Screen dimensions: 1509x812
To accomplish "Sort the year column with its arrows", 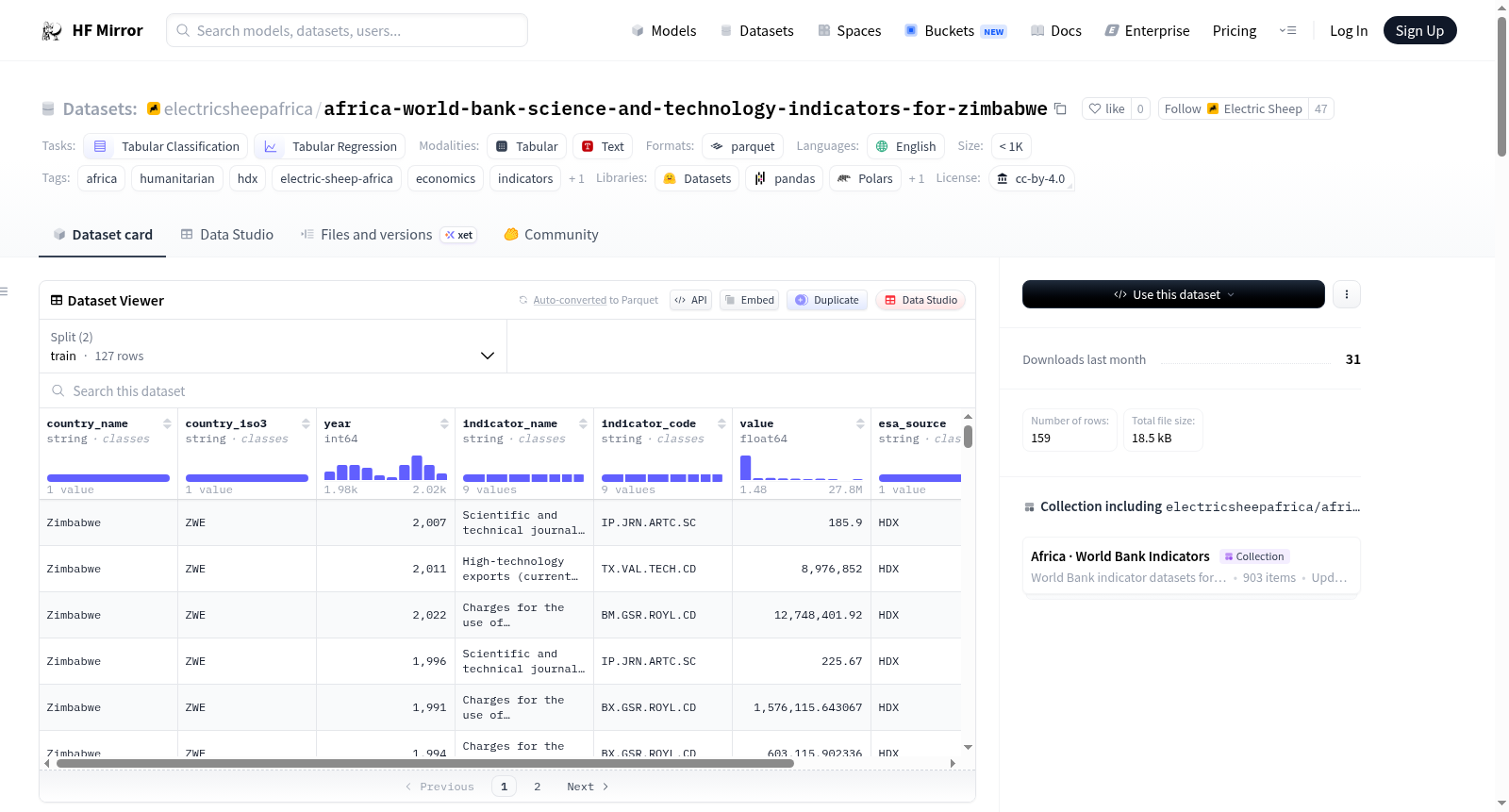I will [444, 423].
